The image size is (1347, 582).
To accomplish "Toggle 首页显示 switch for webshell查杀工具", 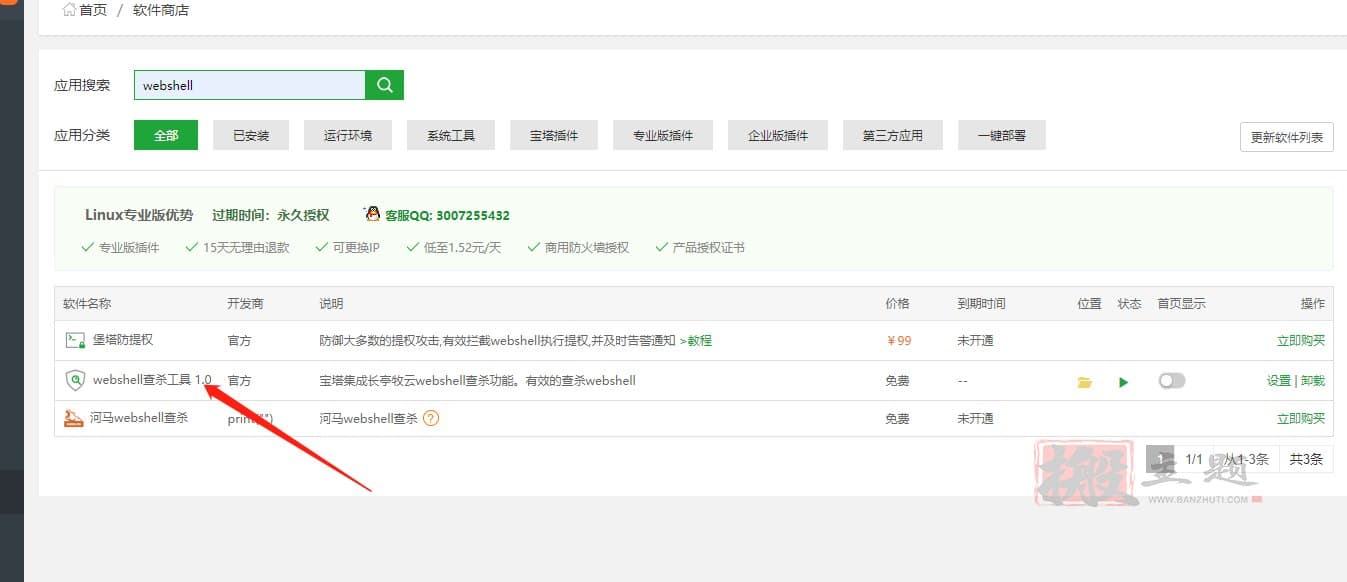I will [x=1171, y=380].
